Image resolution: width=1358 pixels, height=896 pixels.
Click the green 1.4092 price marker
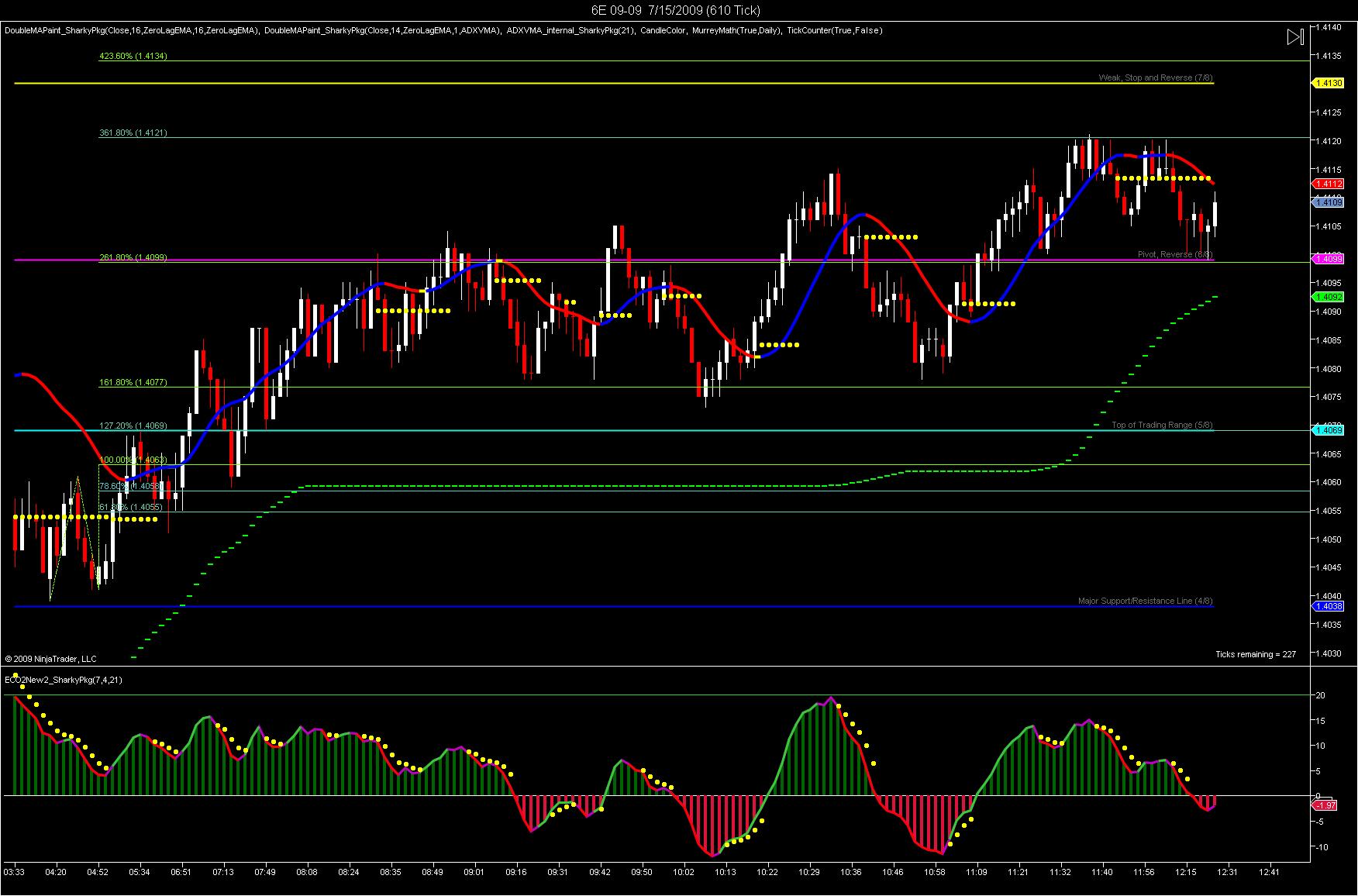coord(1328,297)
